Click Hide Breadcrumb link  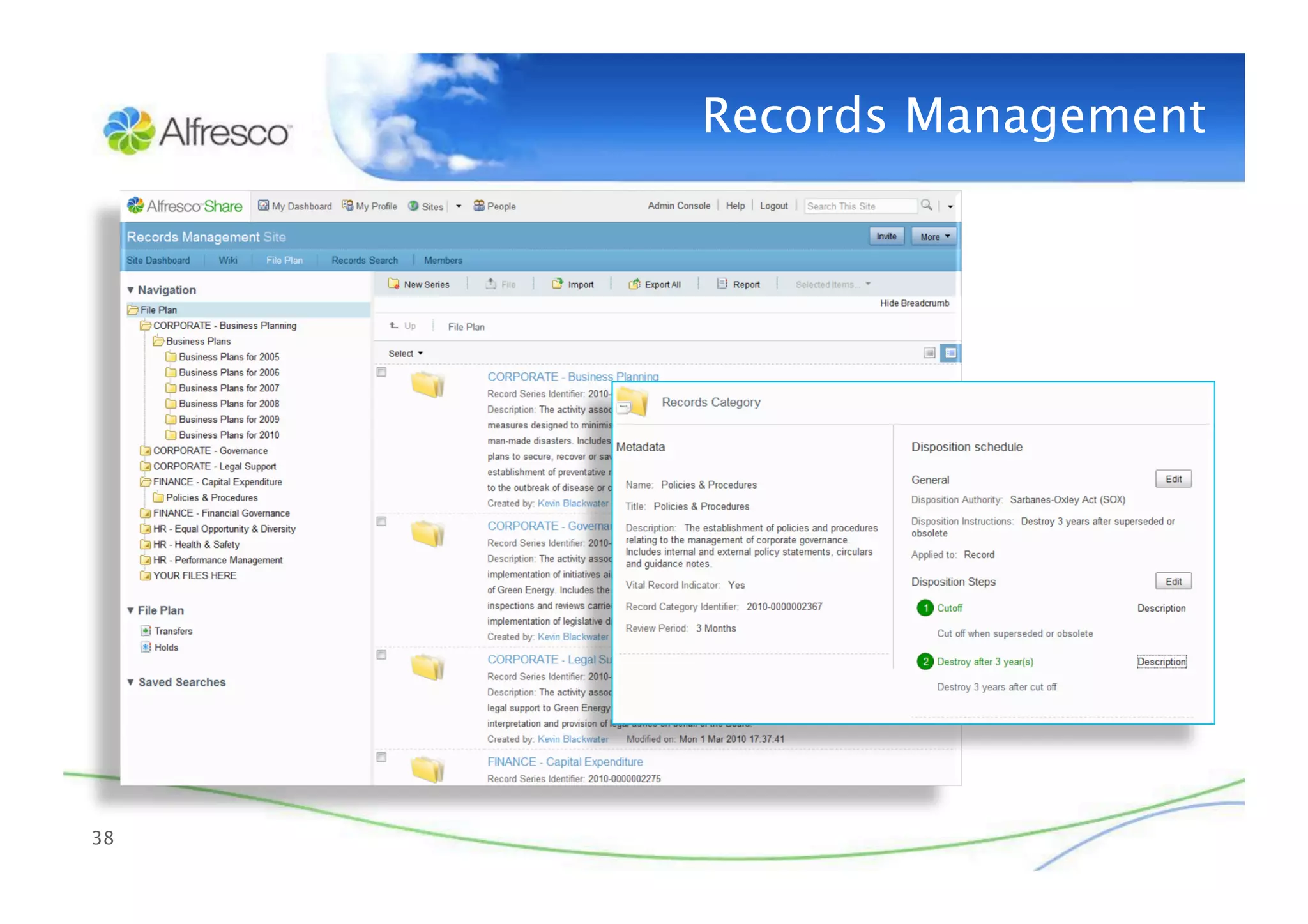915,303
